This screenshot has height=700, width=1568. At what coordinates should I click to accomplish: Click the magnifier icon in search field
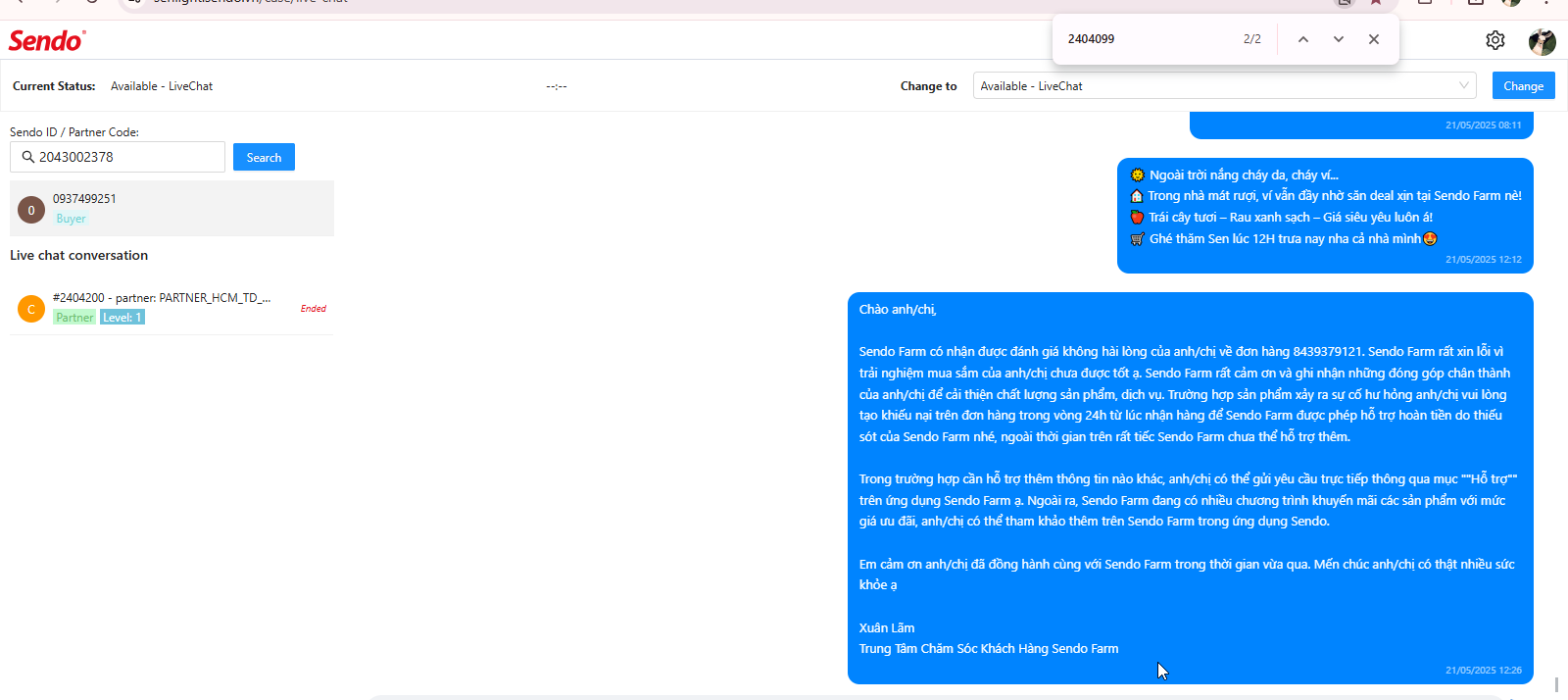(x=27, y=157)
